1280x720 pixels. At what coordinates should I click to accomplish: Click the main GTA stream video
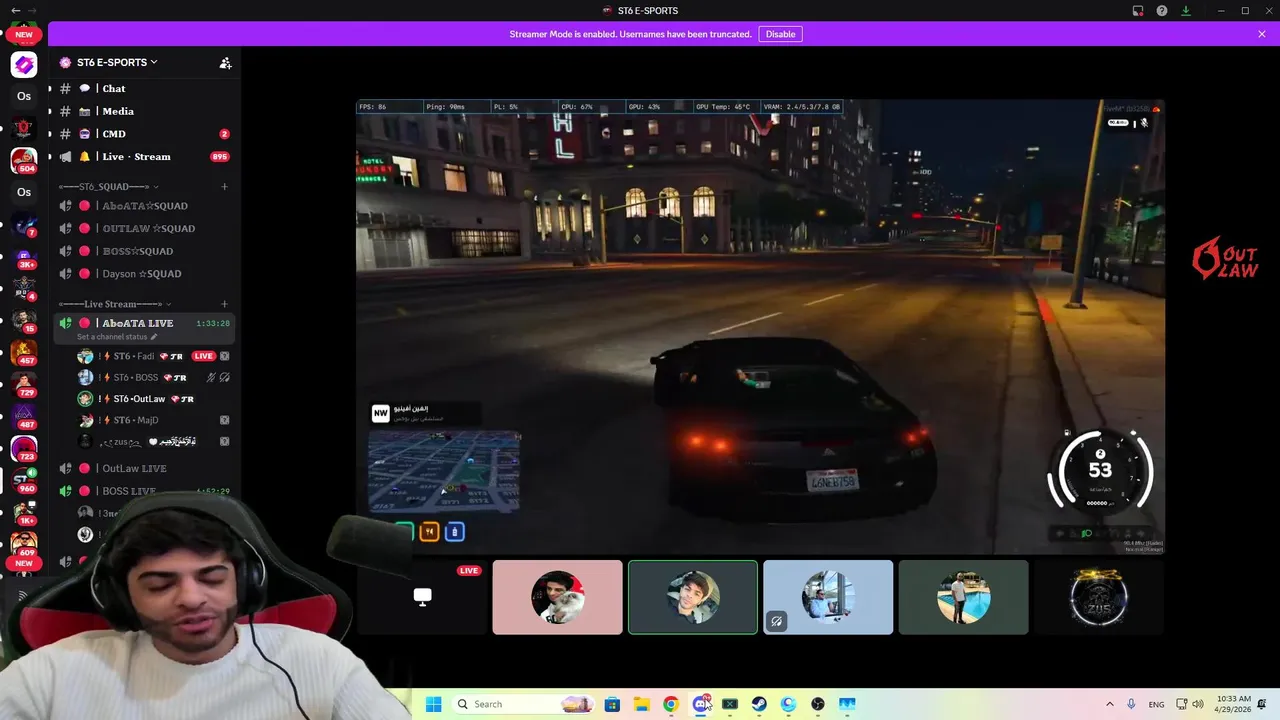760,326
